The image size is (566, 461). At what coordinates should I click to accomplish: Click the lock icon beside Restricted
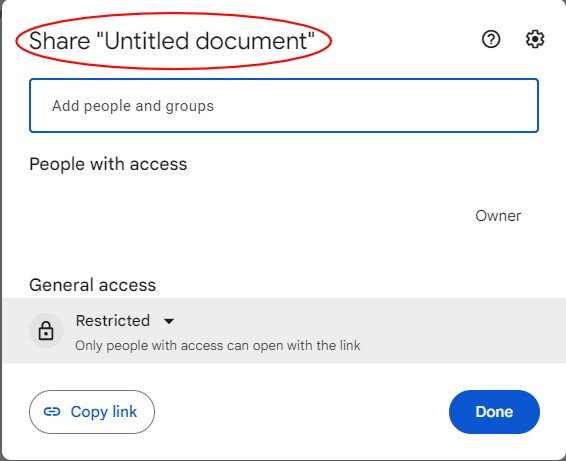point(46,331)
